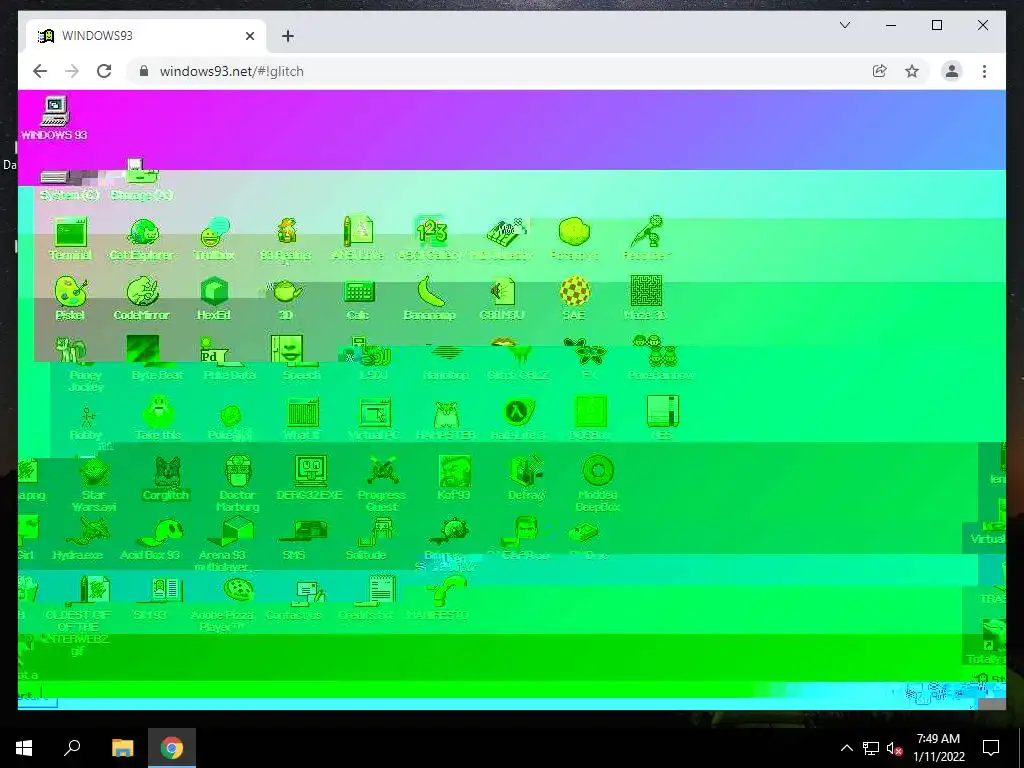Open File Explorer from taskbar

(122, 748)
